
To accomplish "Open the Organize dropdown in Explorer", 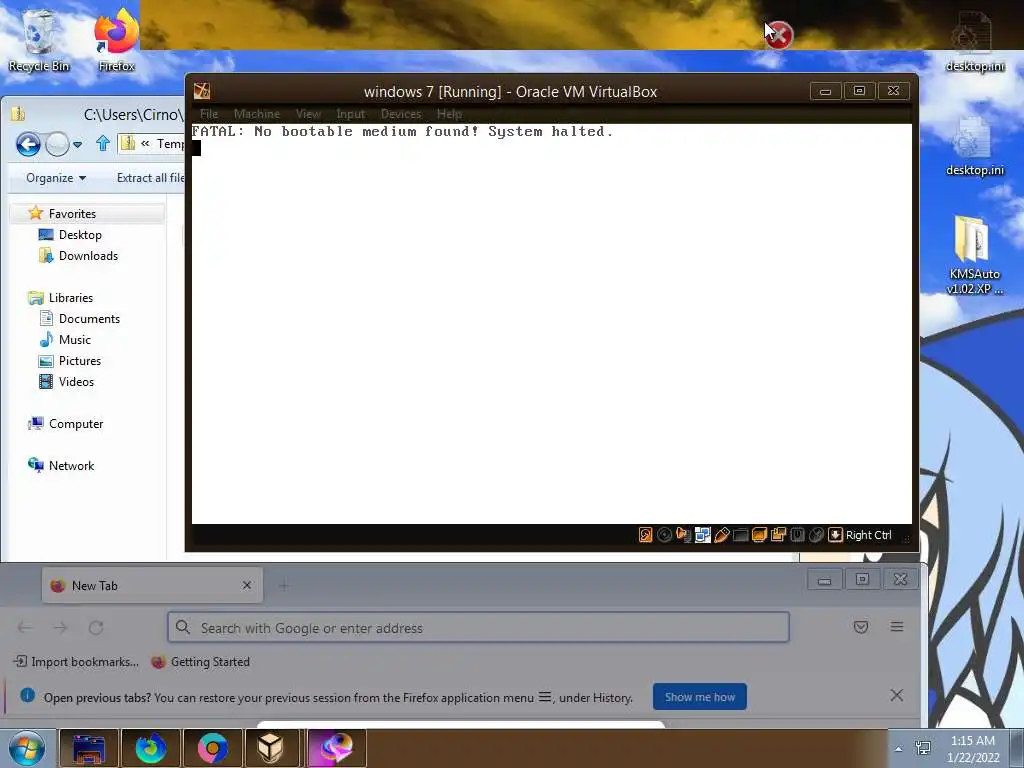I will 56,178.
